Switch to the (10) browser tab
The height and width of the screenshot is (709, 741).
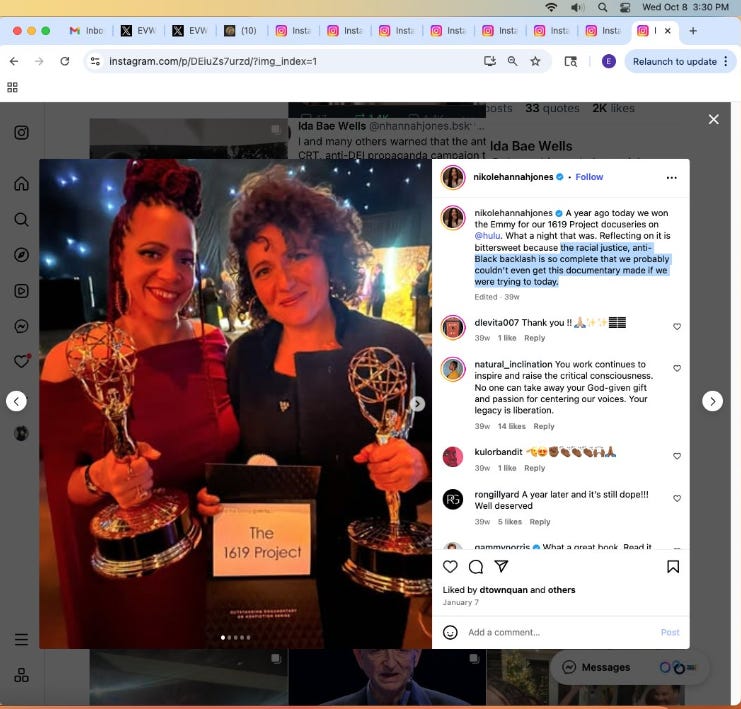click(241, 31)
